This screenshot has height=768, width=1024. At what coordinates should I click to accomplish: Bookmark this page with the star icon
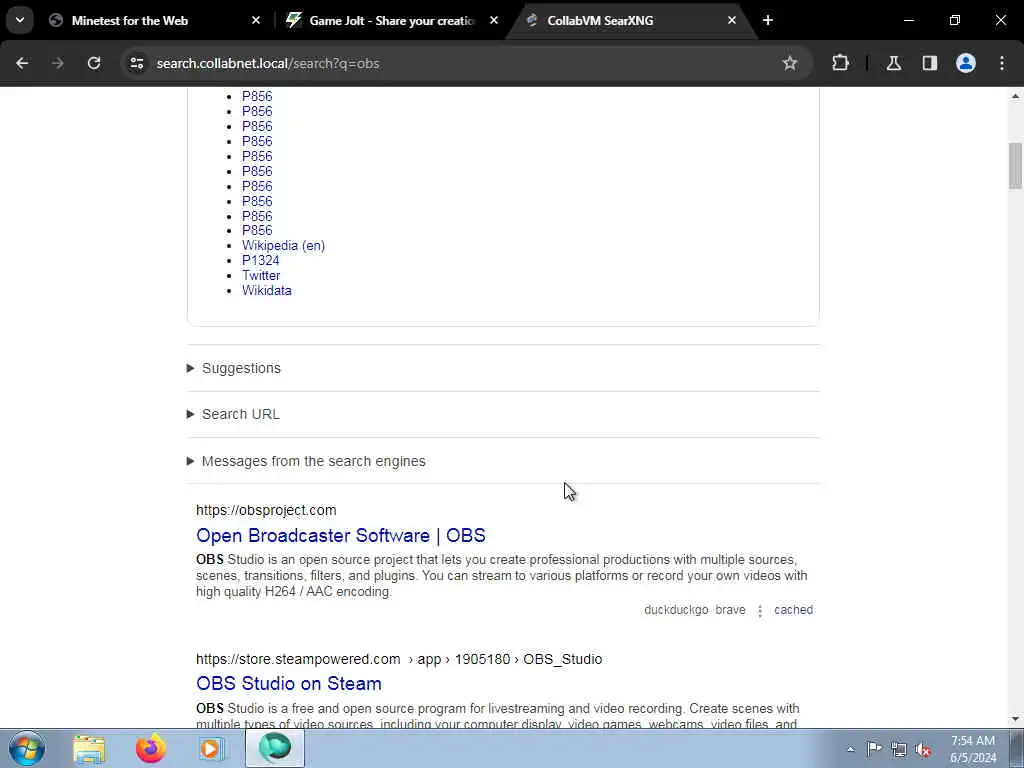click(790, 63)
